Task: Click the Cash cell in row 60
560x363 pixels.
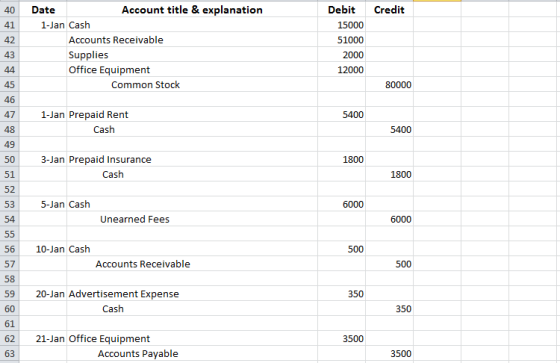Action: [x=192, y=309]
